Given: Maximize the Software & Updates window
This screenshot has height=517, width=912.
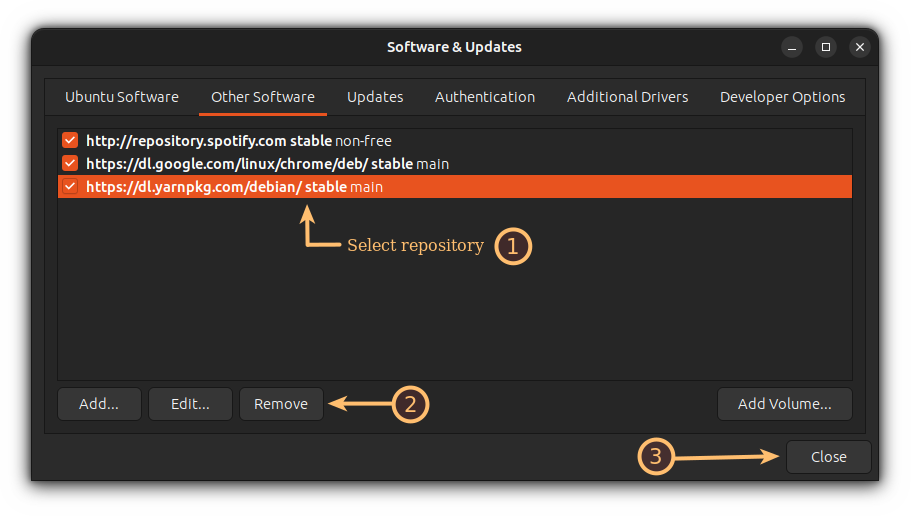Looking at the screenshot, I should pos(826,46).
